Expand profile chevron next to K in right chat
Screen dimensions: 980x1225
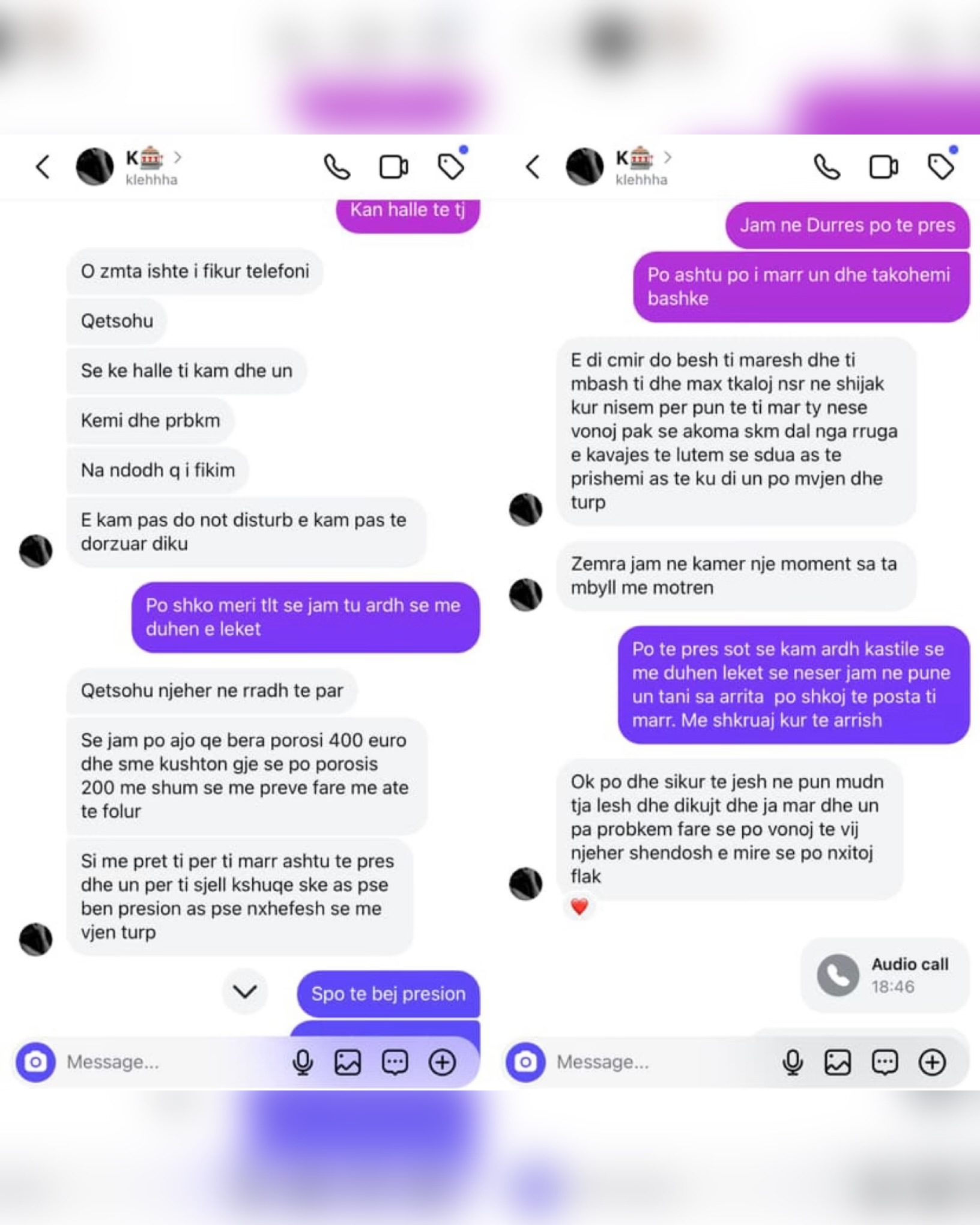[668, 157]
